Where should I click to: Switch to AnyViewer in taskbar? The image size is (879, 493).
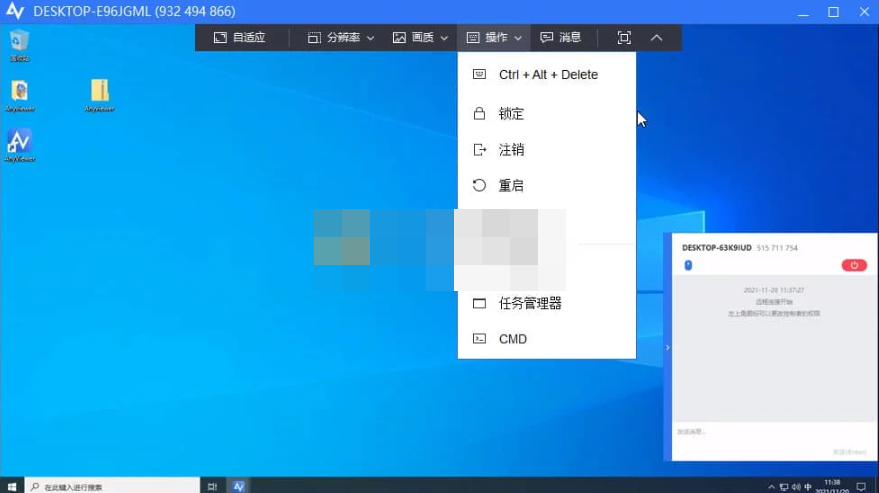239,486
